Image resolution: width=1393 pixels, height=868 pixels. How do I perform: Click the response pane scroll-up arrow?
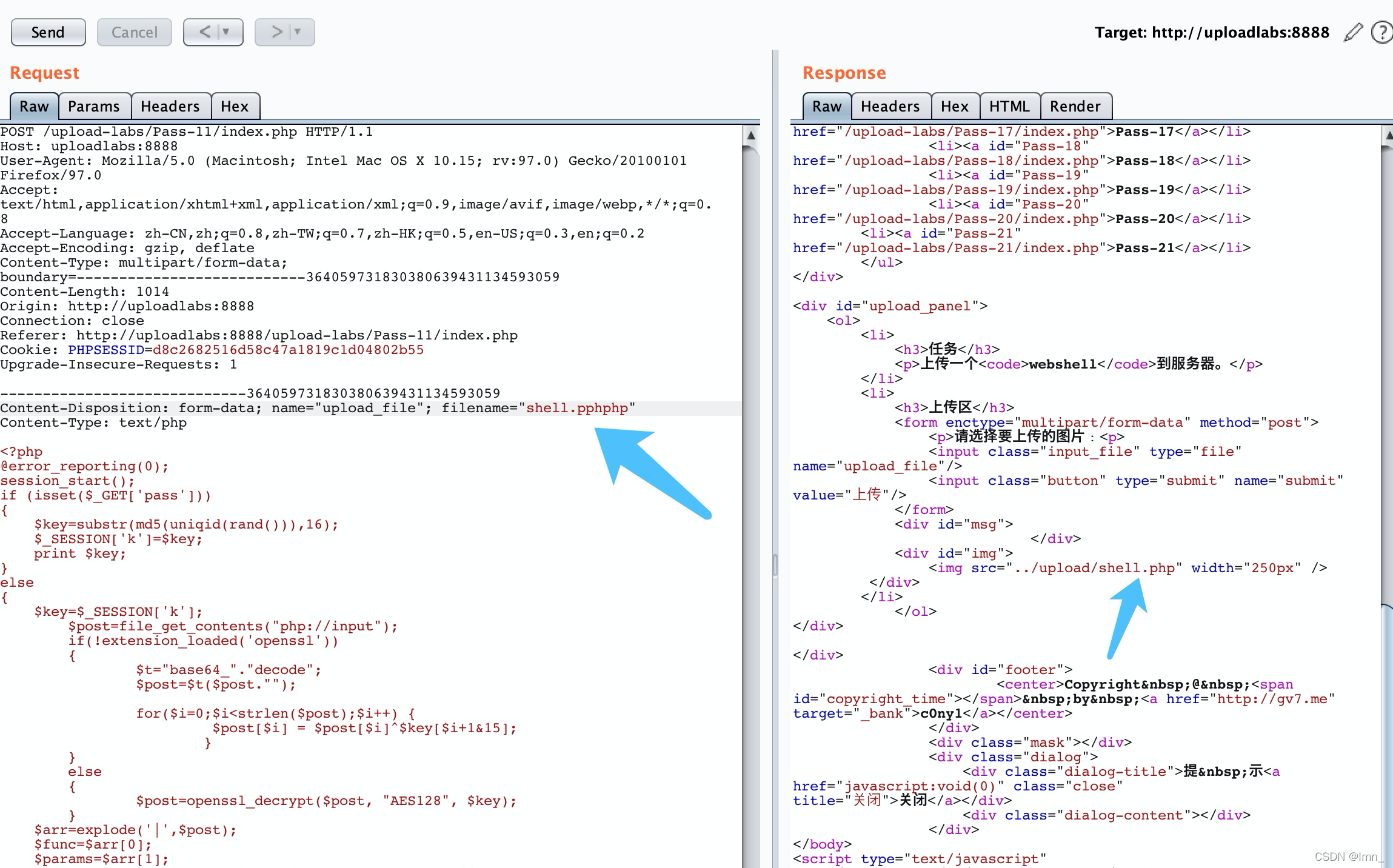pos(1387,135)
